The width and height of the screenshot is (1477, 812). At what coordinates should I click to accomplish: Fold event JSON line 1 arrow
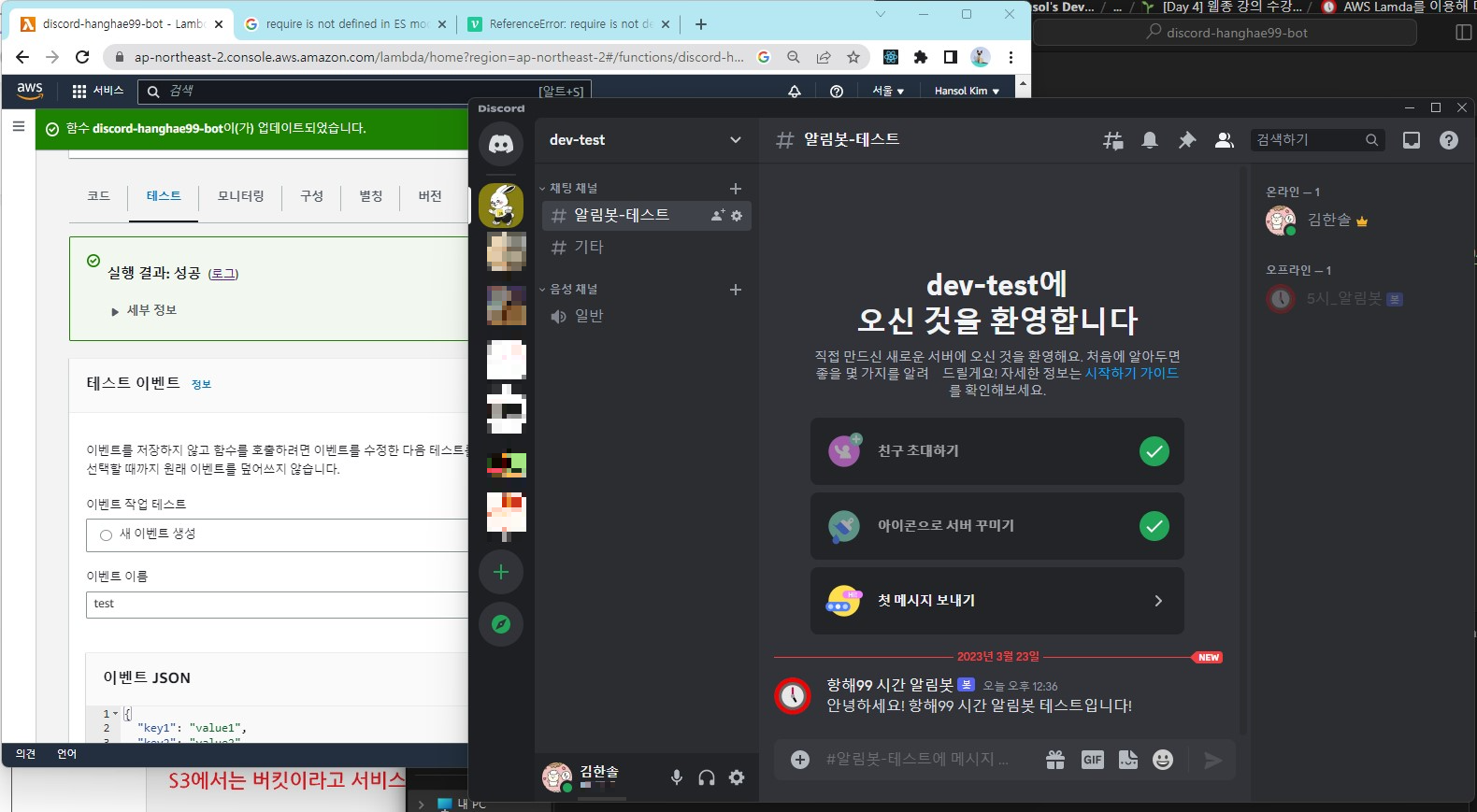[116, 714]
